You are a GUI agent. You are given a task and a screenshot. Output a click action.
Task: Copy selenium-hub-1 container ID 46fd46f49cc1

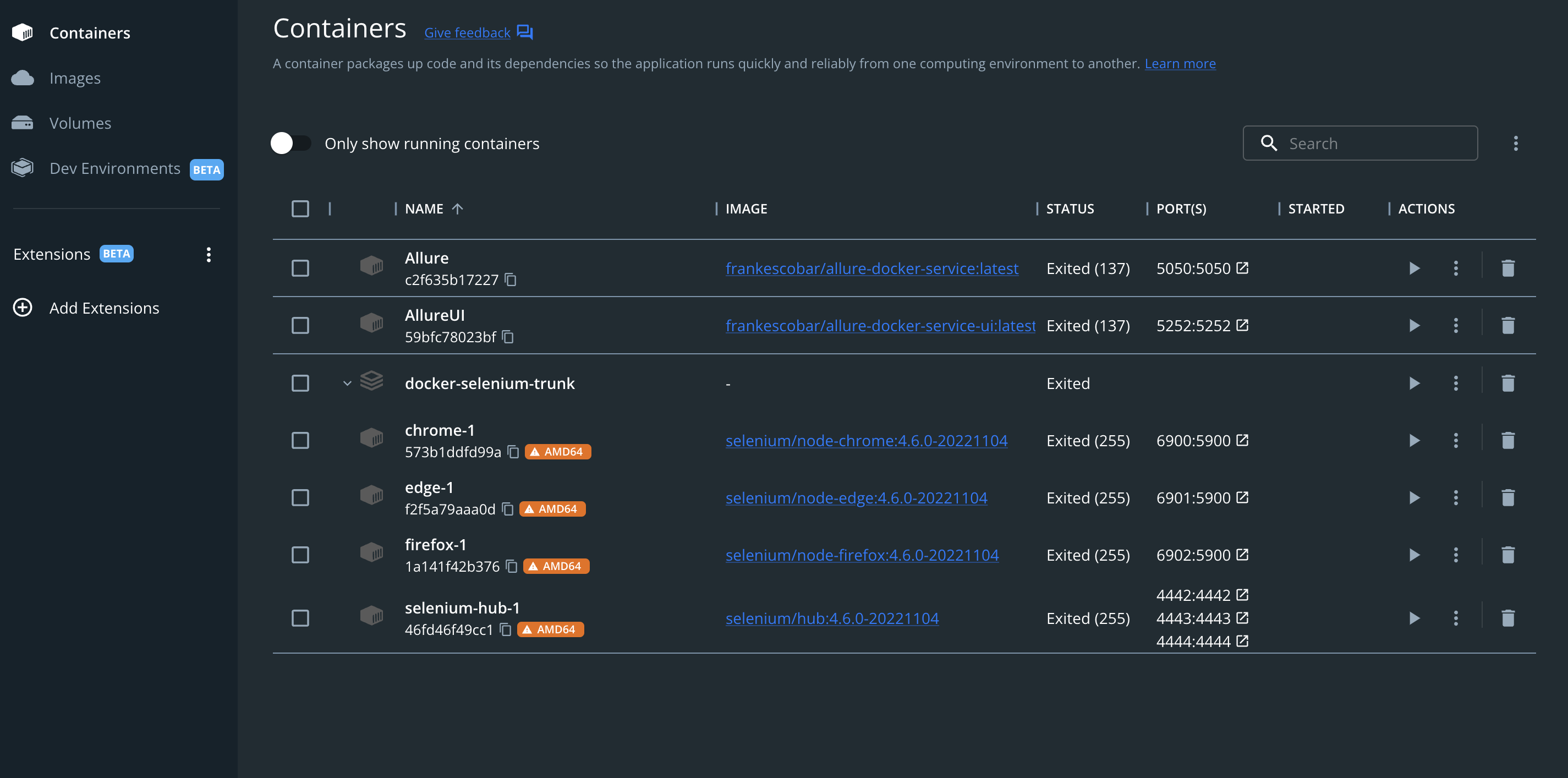[505, 629]
